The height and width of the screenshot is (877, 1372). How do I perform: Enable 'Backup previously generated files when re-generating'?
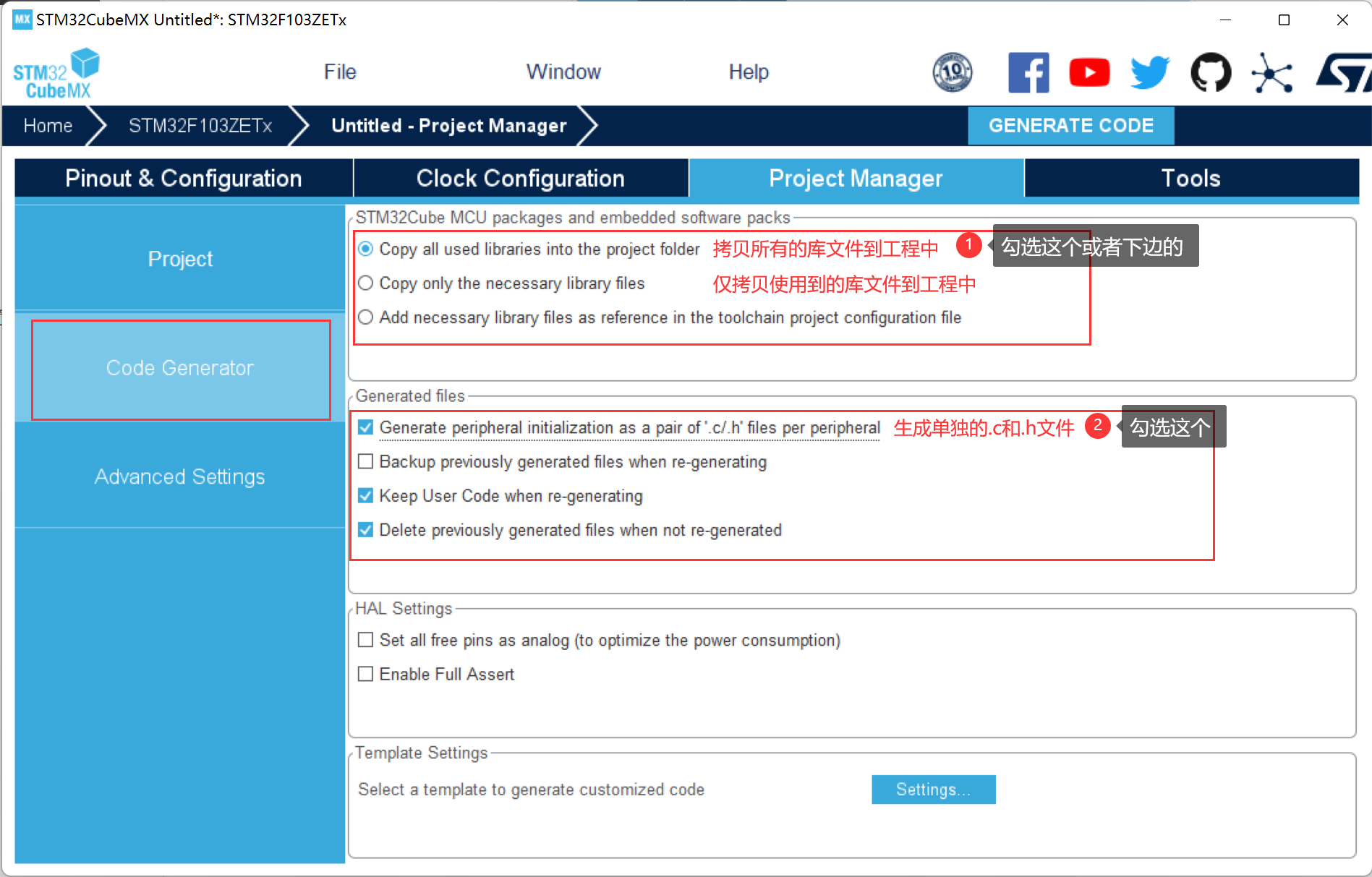click(x=366, y=461)
